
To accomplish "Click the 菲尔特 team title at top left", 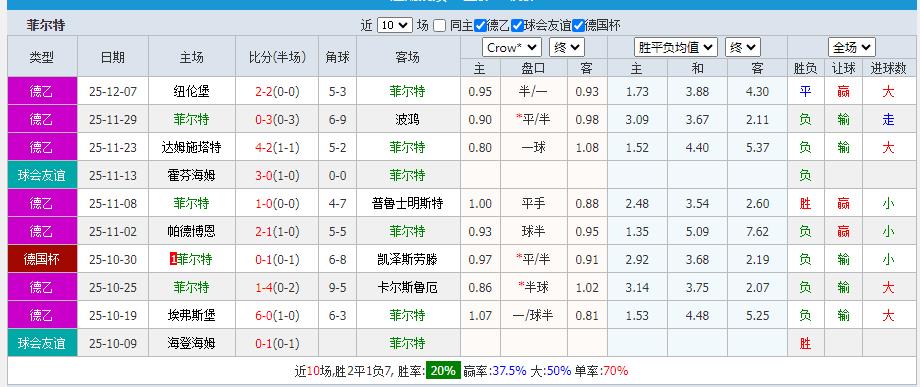I will 46,25.
